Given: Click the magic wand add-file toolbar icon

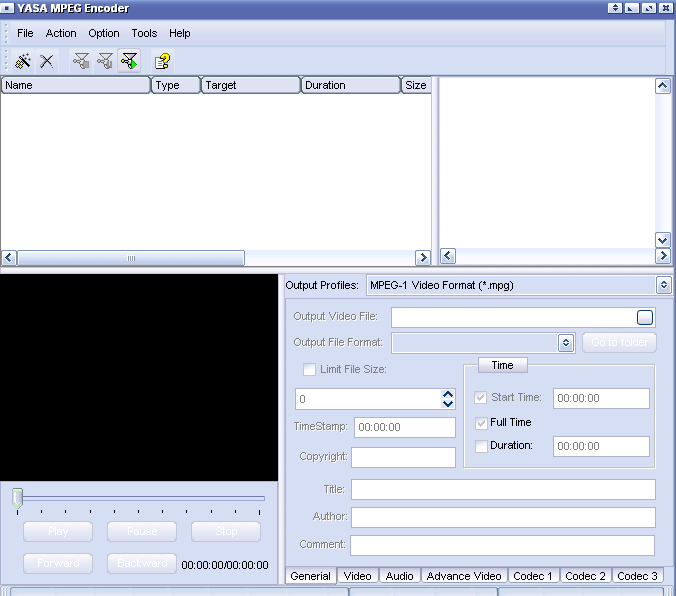Looking at the screenshot, I should click(x=23, y=61).
